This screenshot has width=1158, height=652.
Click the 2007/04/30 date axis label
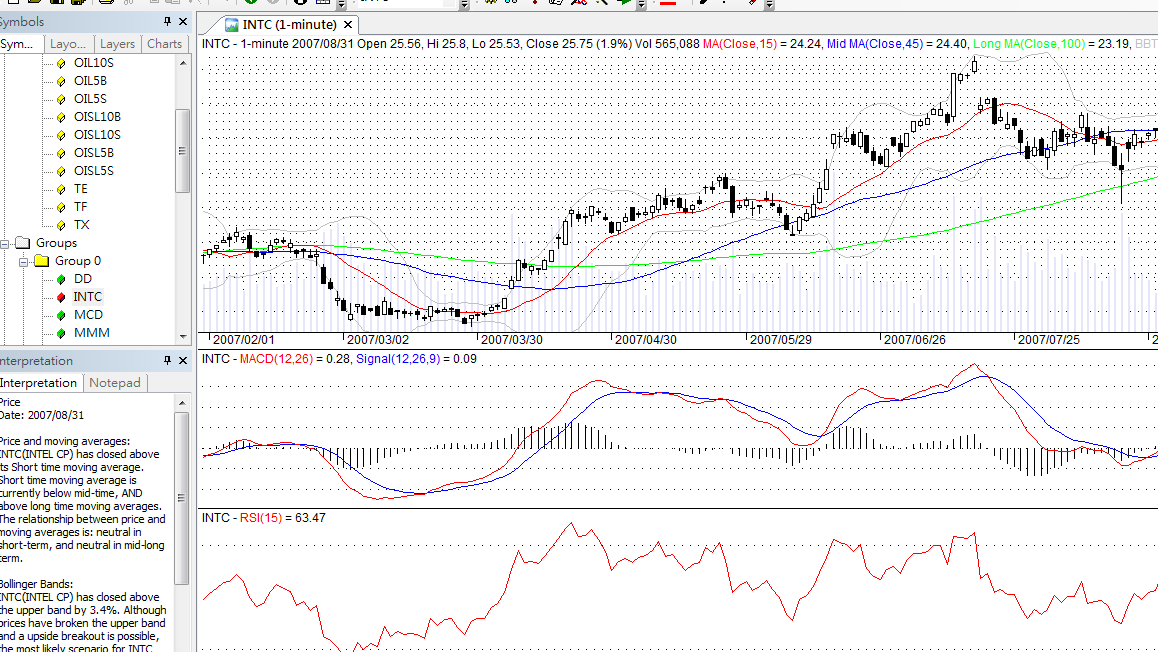point(645,340)
